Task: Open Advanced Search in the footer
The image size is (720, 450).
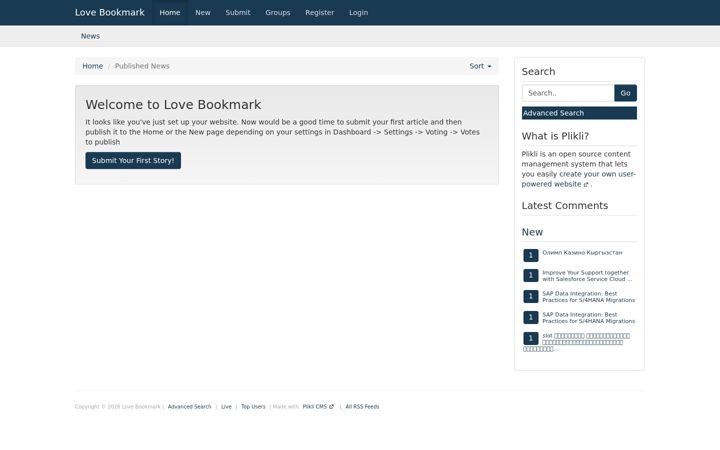Action: [x=189, y=406]
